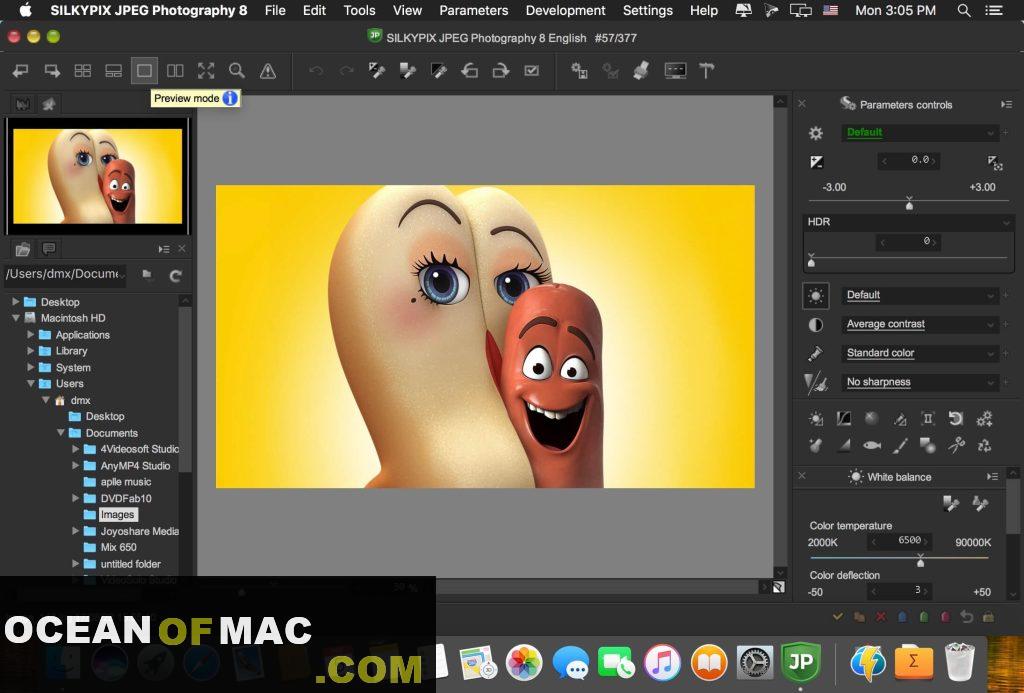Click the red X delete mark

881,617
